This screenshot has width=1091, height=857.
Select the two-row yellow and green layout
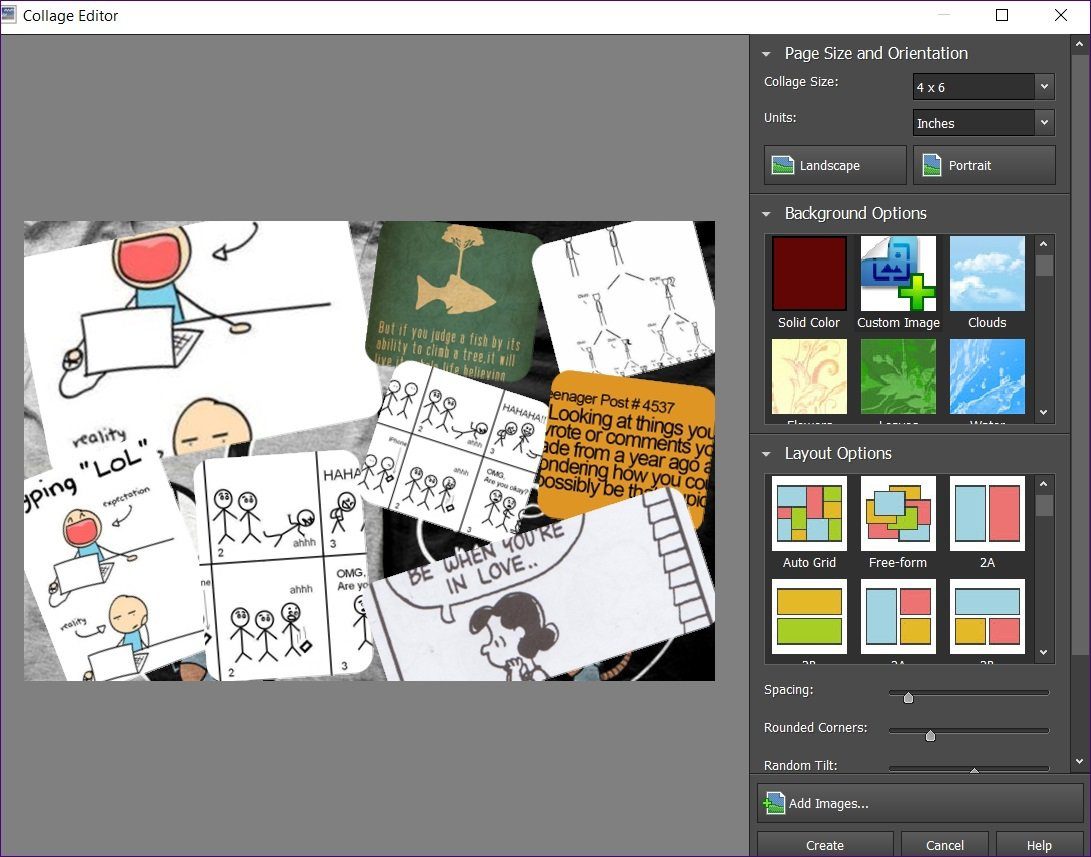click(809, 617)
